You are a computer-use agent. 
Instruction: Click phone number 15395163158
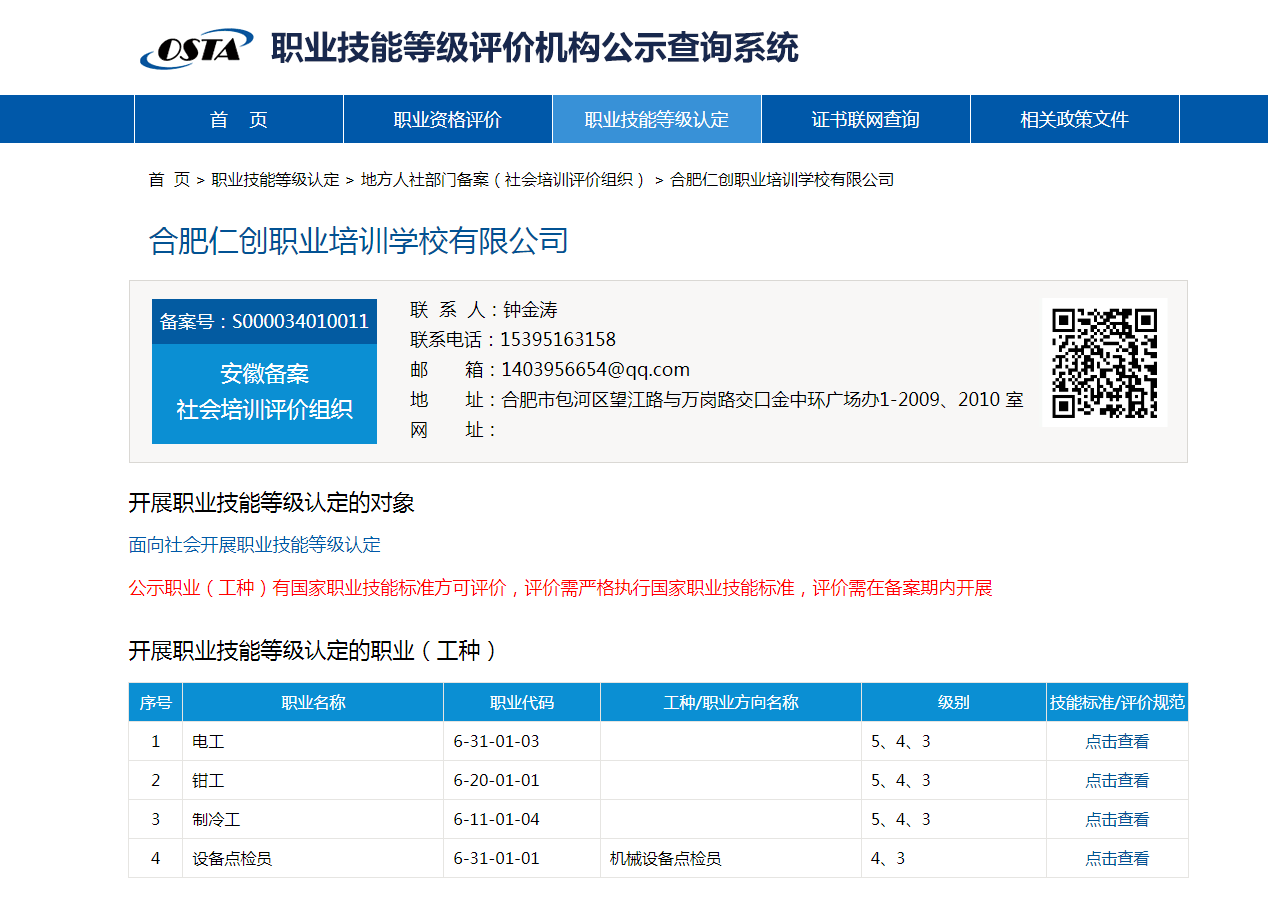[558, 340]
